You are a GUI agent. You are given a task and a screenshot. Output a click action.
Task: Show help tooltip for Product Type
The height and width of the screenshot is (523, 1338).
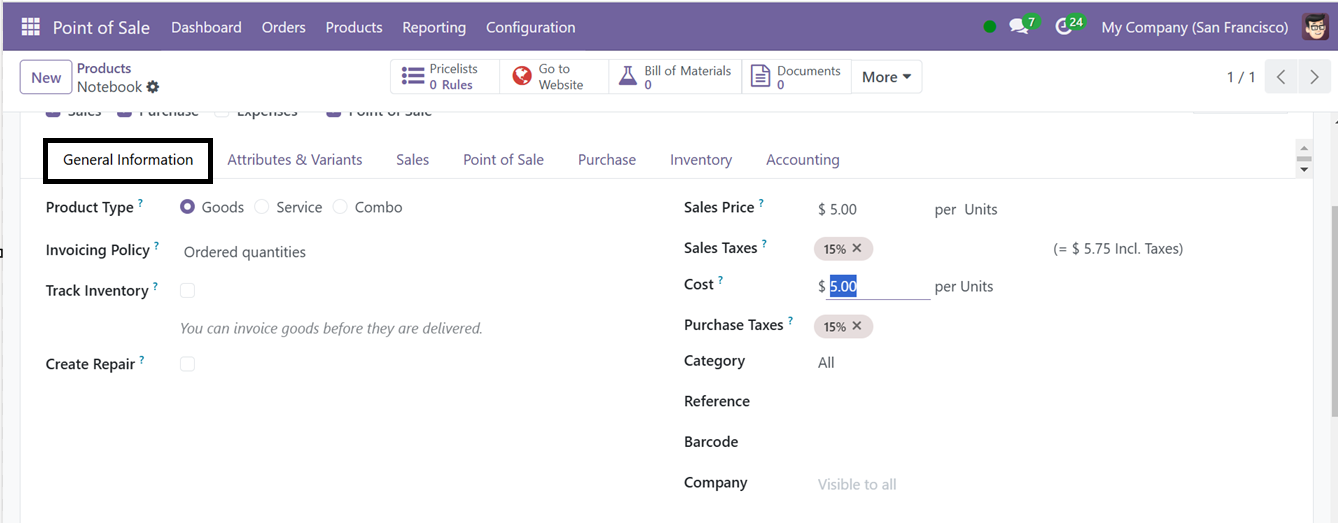tap(140, 203)
